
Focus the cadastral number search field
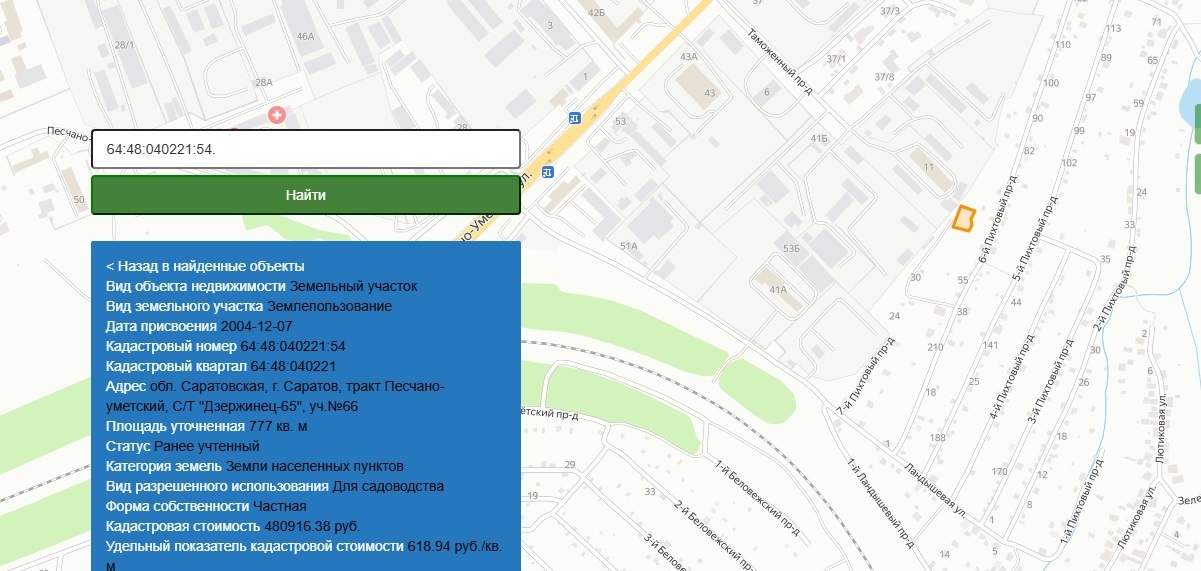[x=306, y=149]
